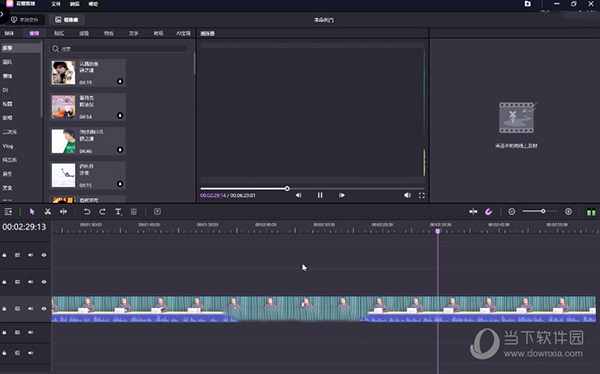Click the music search field
Image resolution: width=600 pixels, height=374 pixels.
pyautogui.click(x=119, y=49)
